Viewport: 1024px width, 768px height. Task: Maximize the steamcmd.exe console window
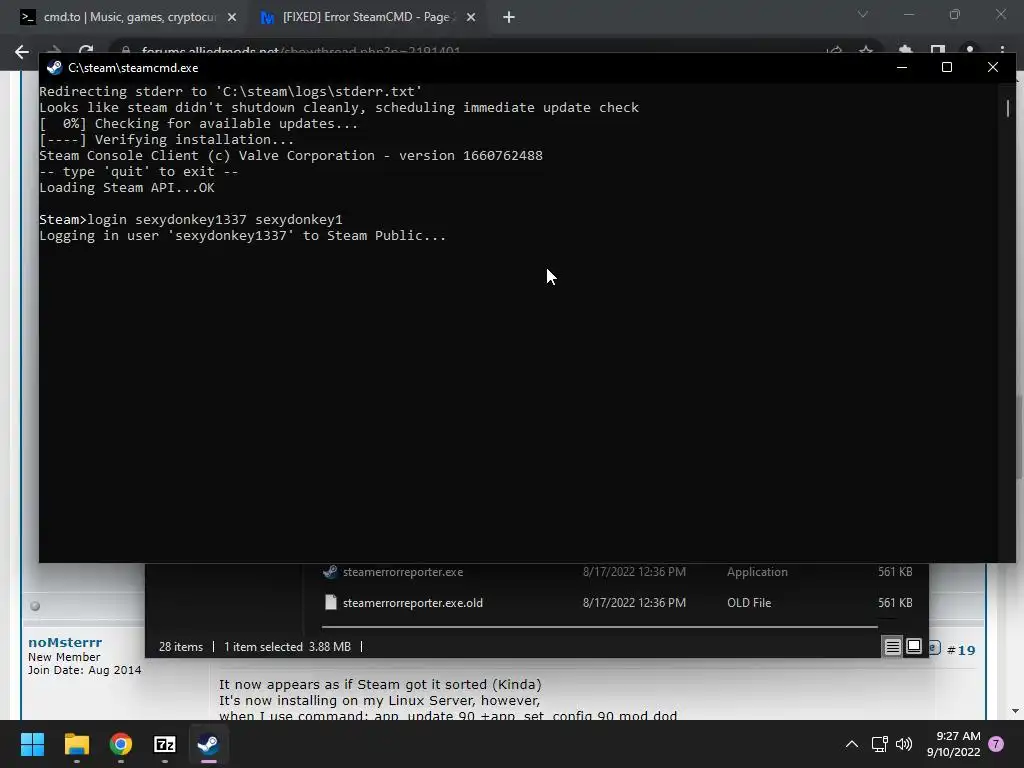(947, 67)
